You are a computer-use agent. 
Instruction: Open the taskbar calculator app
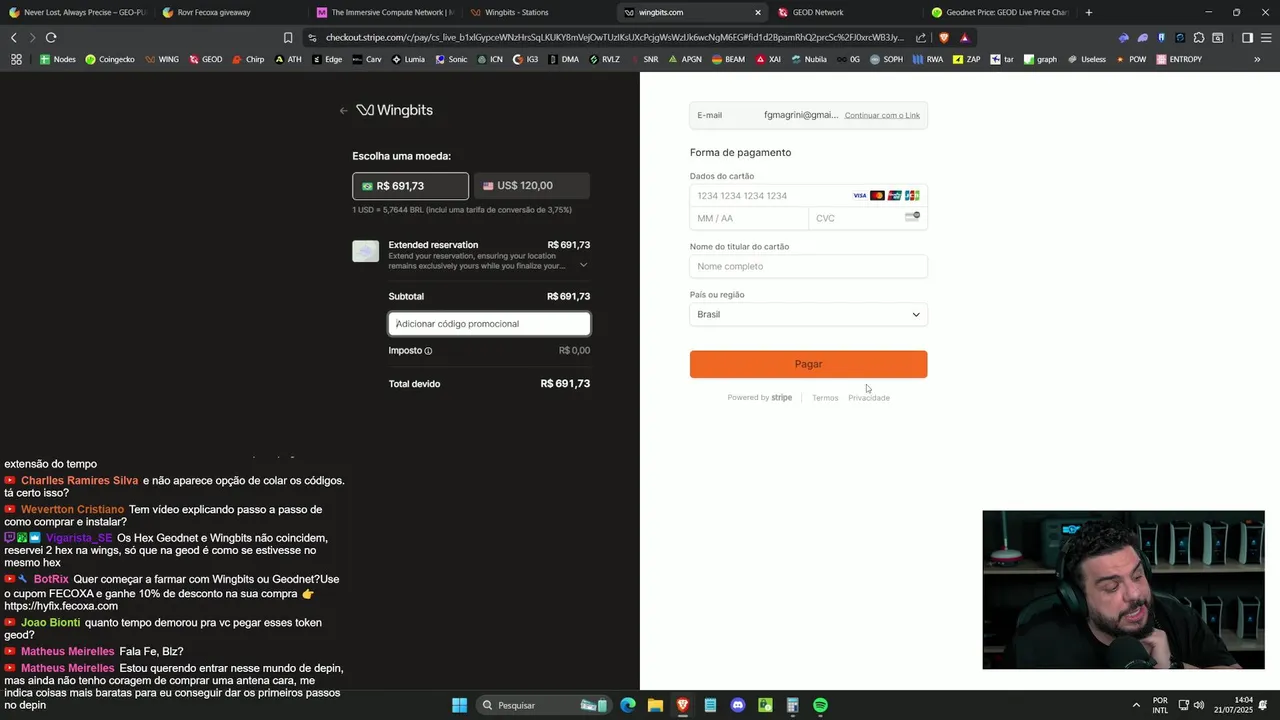coord(792,706)
